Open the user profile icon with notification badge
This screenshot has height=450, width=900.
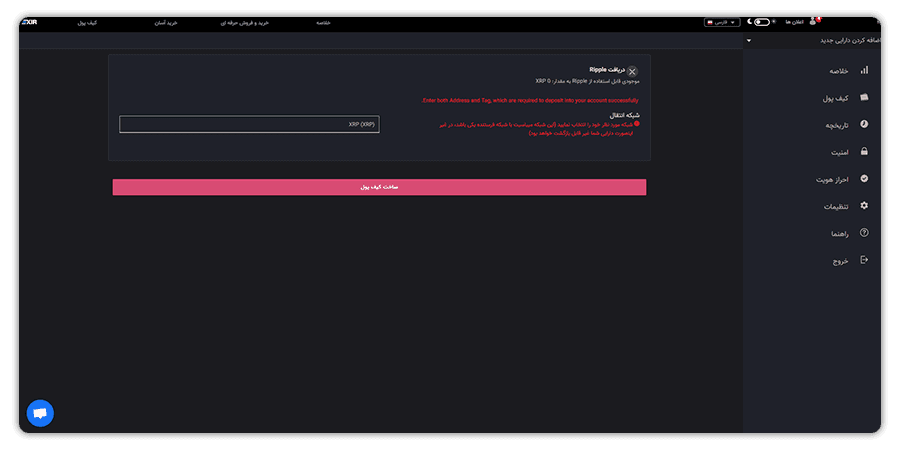pyautogui.click(x=813, y=21)
